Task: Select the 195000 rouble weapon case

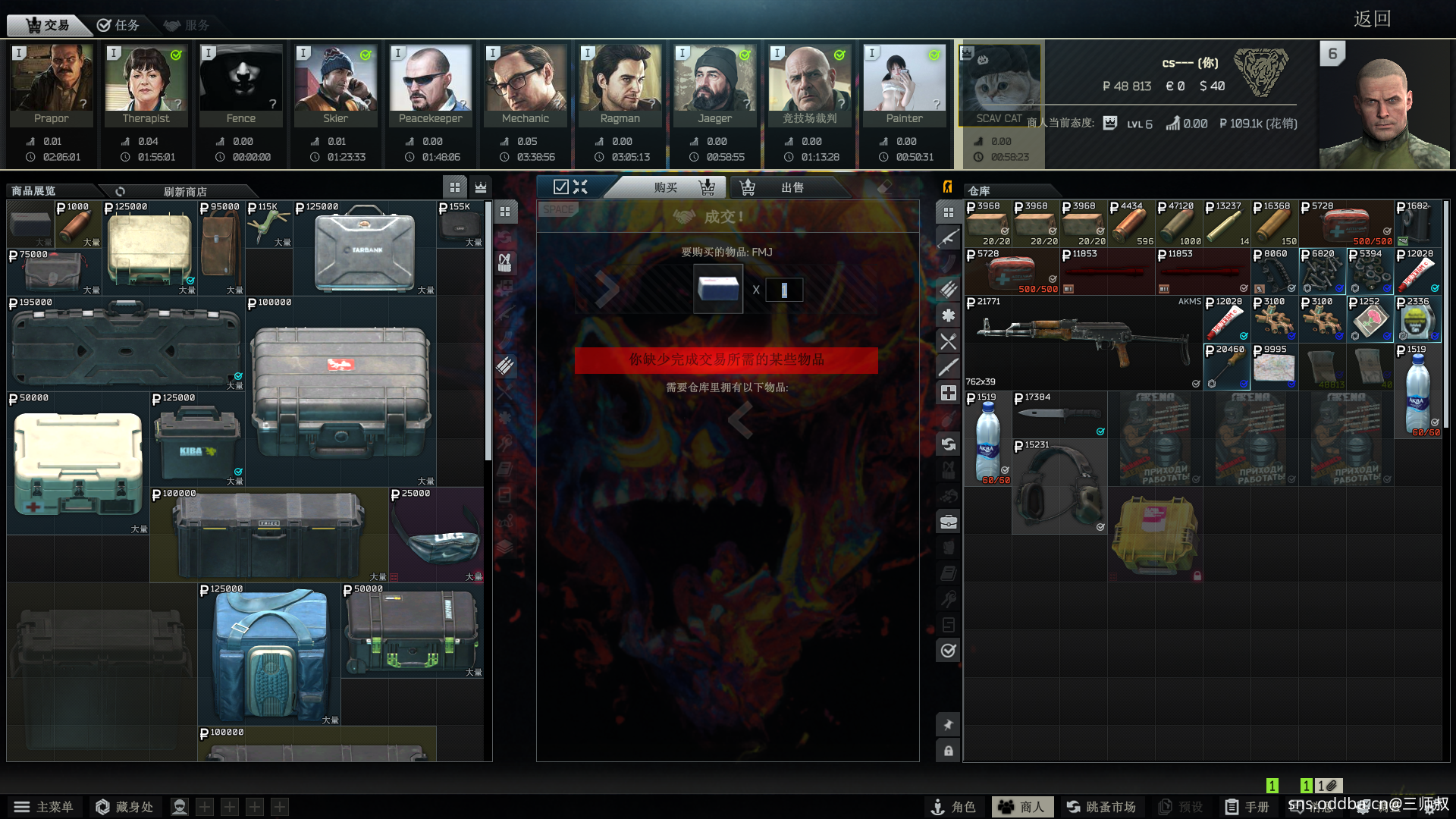Action: 126,344
